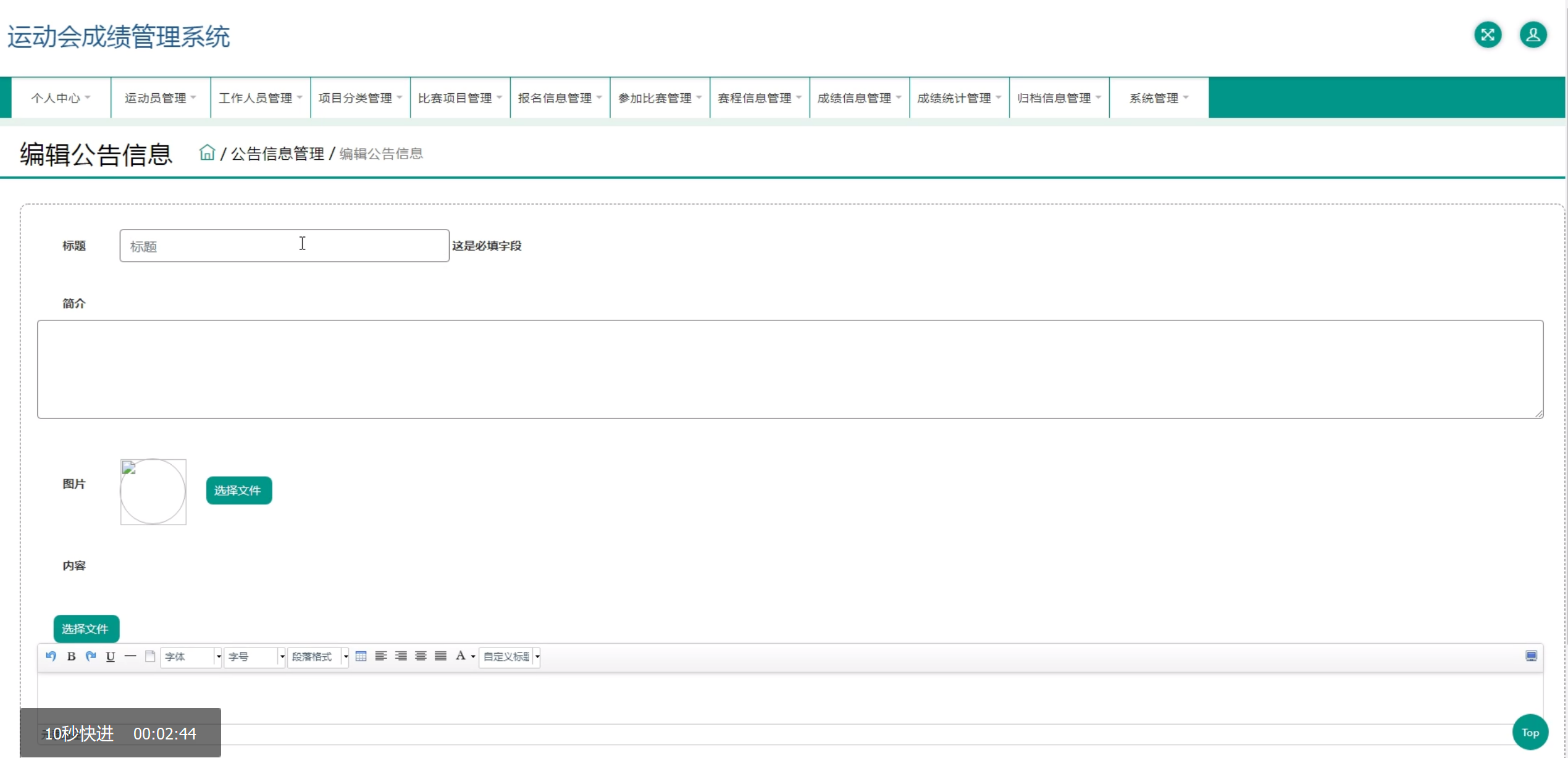Click the redo arrow icon
Image resolution: width=1568 pixels, height=758 pixels.
[x=91, y=656]
